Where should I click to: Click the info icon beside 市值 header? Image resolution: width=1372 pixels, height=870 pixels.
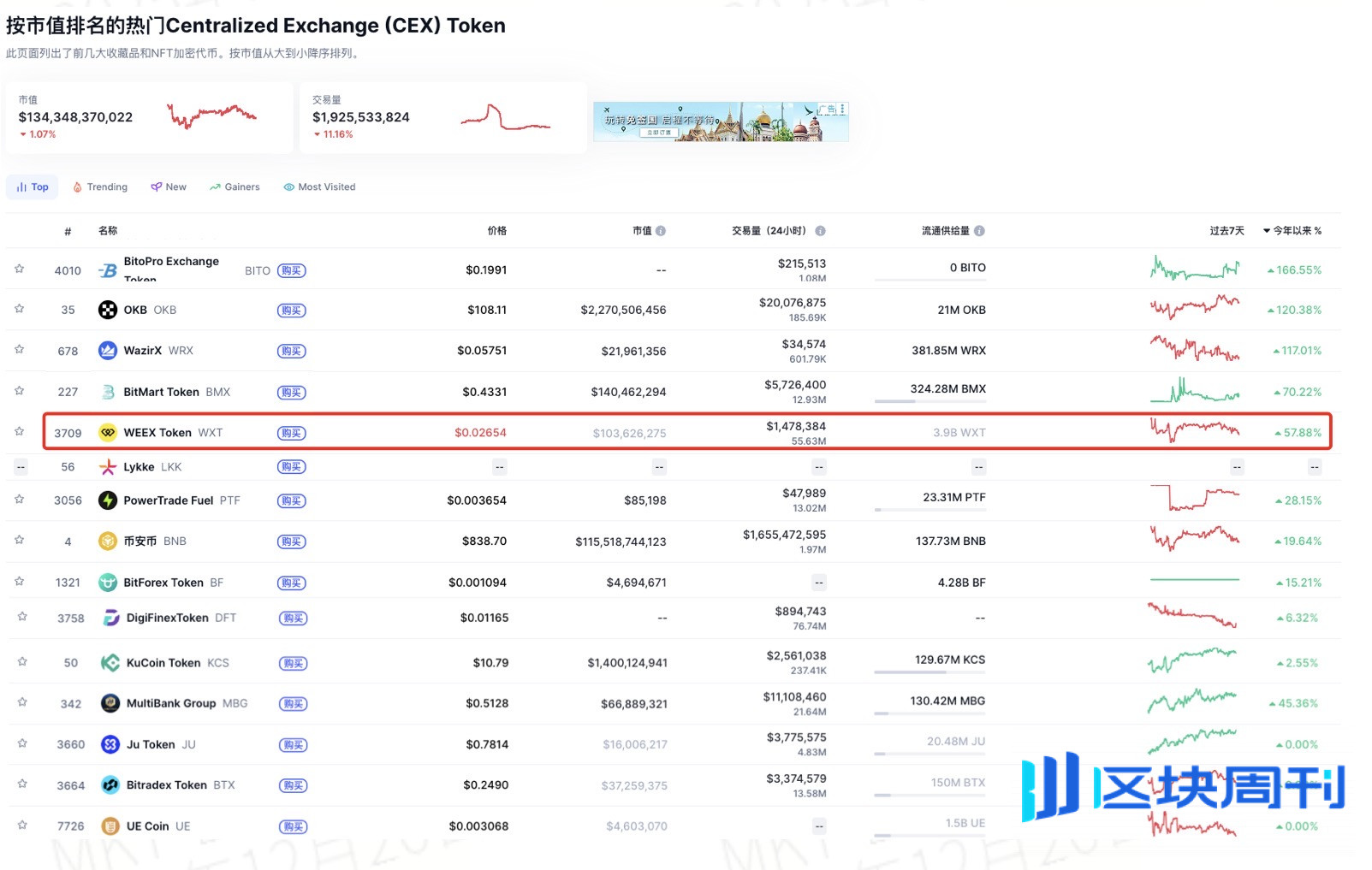(x=661, y=230)
